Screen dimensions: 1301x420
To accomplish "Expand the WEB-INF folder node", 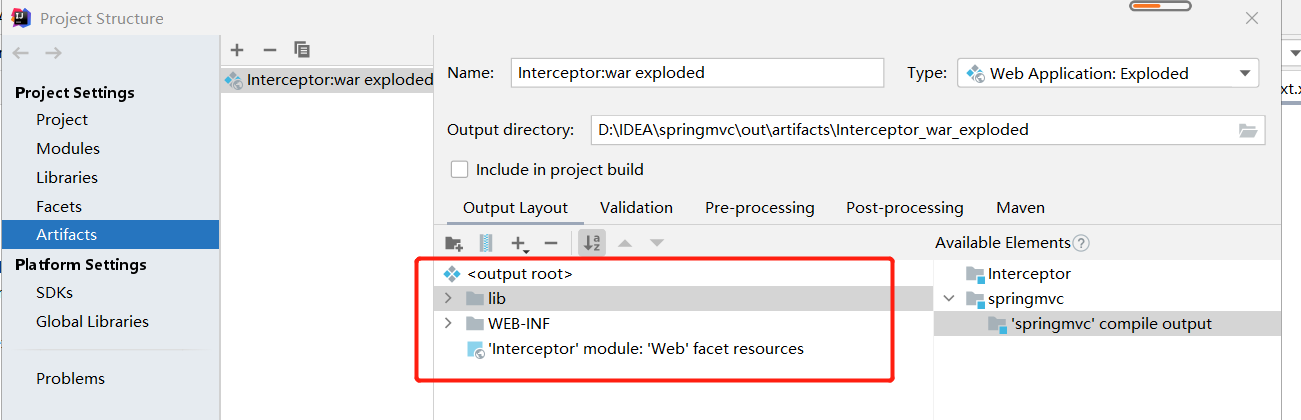I will (x=448, y=323).
